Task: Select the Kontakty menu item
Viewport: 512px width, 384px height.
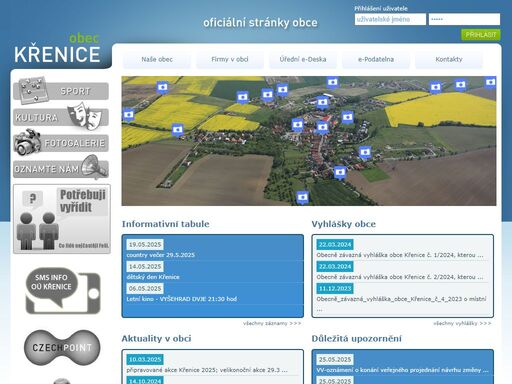Action: pos(449,59)
